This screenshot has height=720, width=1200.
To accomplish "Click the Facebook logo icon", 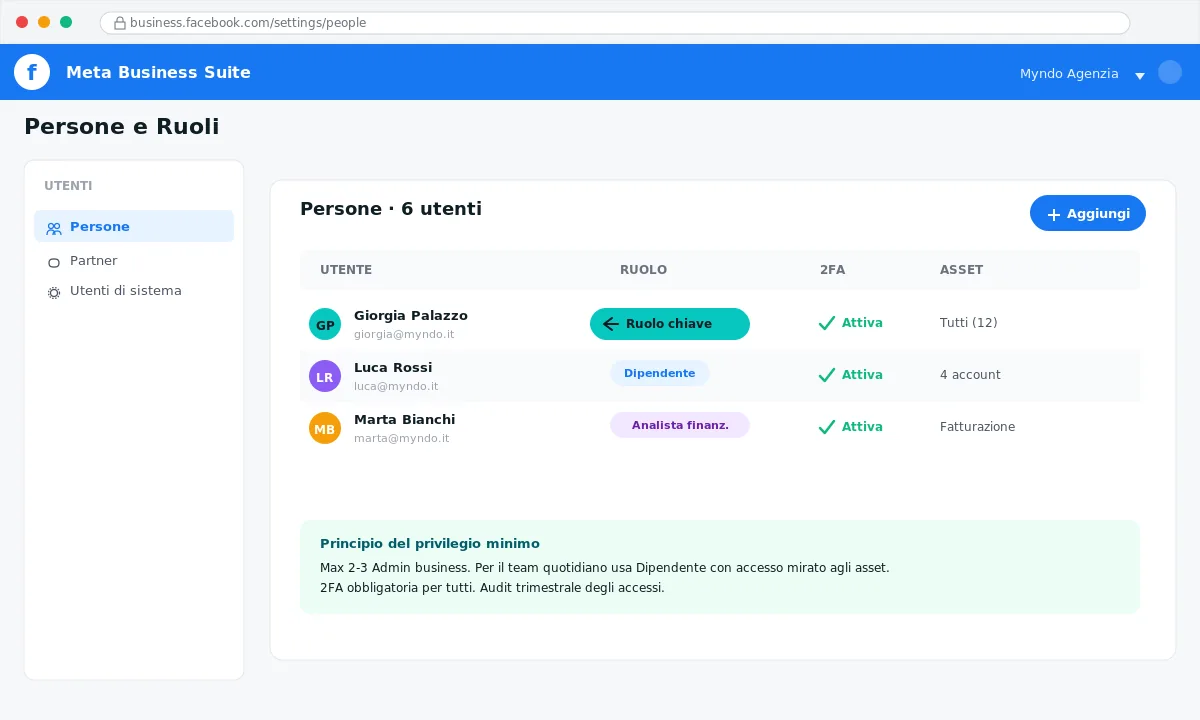I will click(x=32, y=72).
